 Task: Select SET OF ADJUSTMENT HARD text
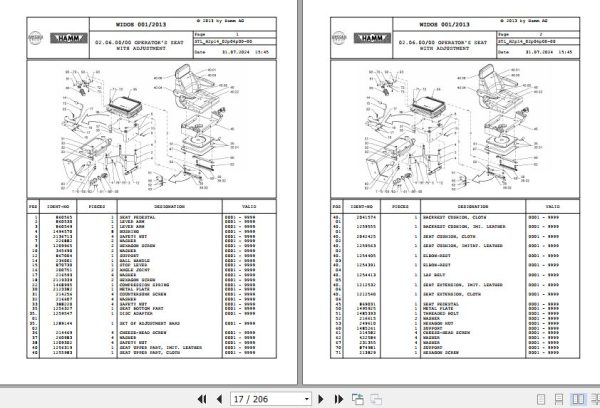coord(149,323)
